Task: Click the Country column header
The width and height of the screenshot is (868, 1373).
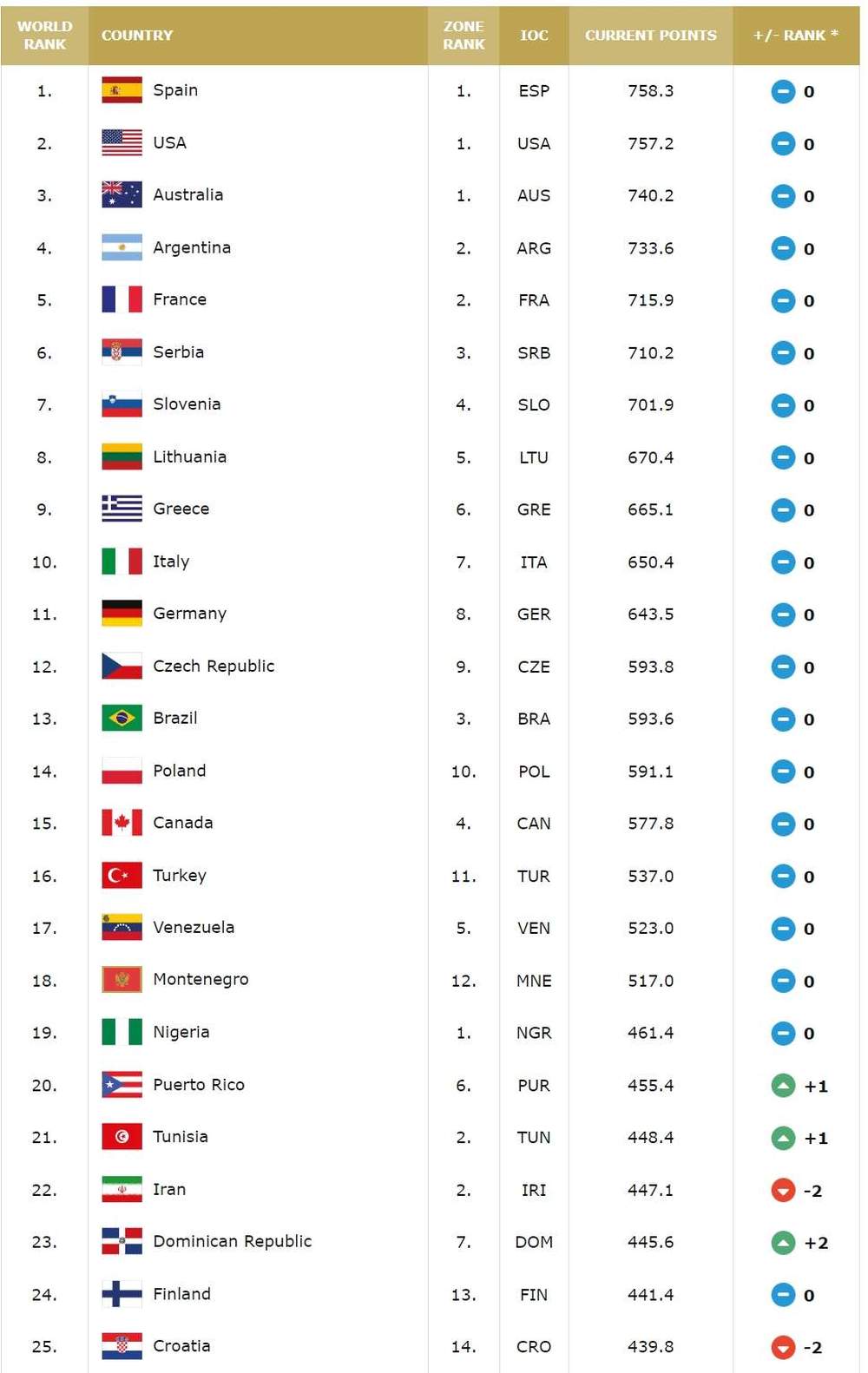Action: (137, 36)
